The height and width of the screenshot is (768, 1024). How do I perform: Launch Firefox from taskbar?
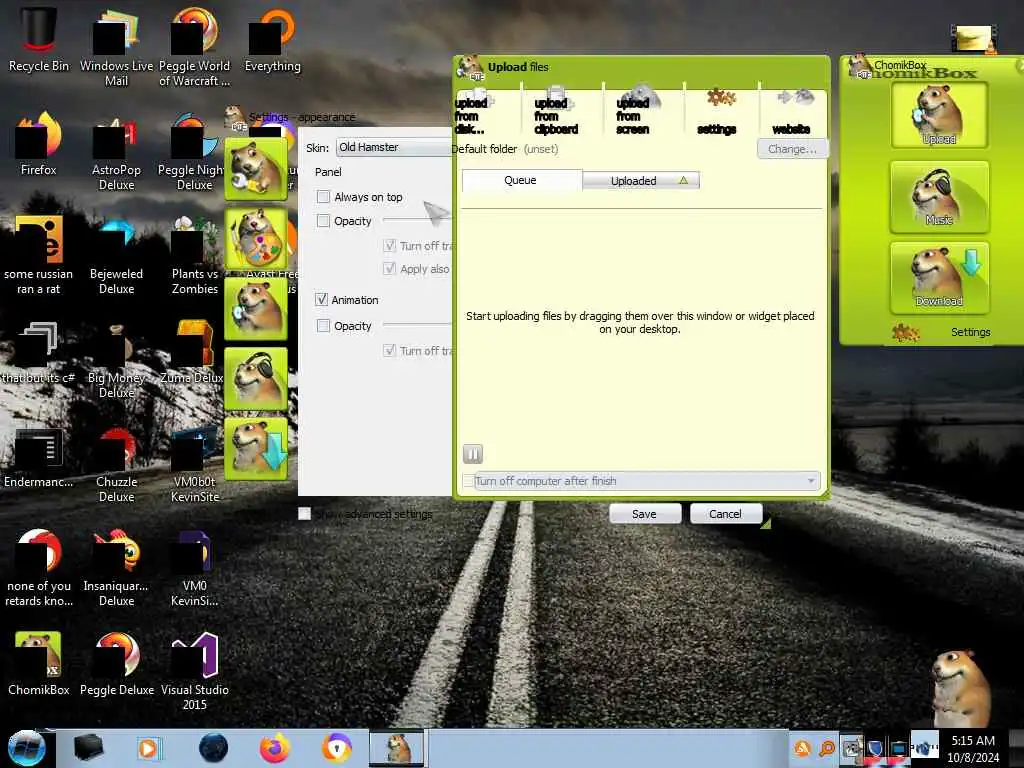click(275, 748)
